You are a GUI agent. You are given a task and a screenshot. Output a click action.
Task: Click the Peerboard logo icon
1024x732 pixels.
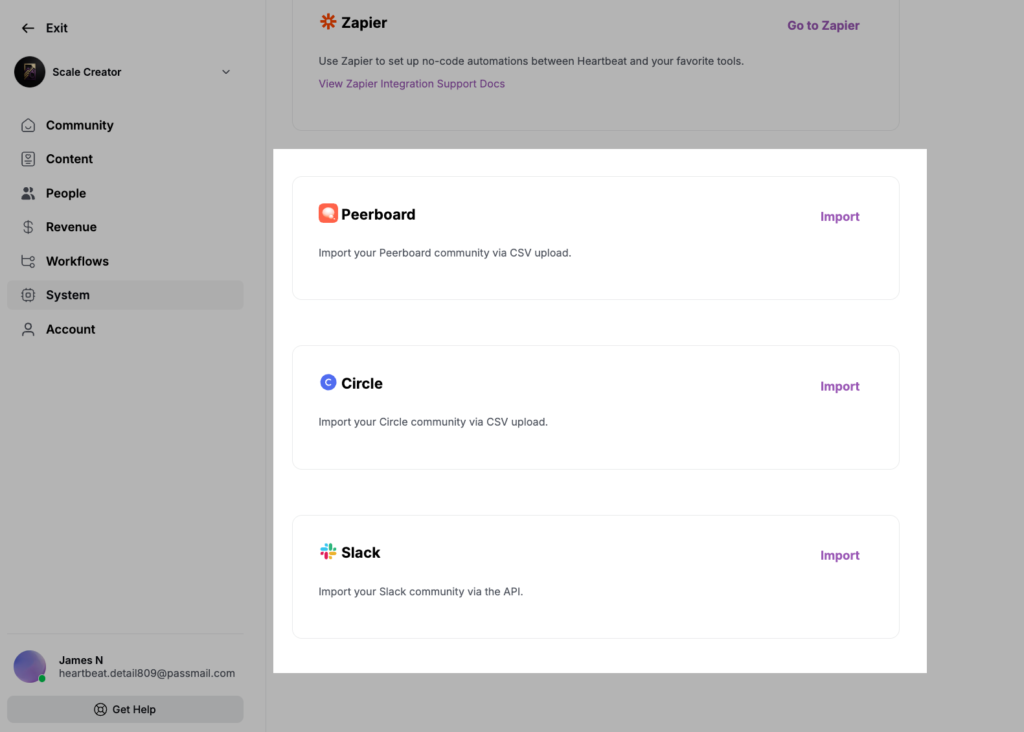pyautogui.click(x=328, y=213)
